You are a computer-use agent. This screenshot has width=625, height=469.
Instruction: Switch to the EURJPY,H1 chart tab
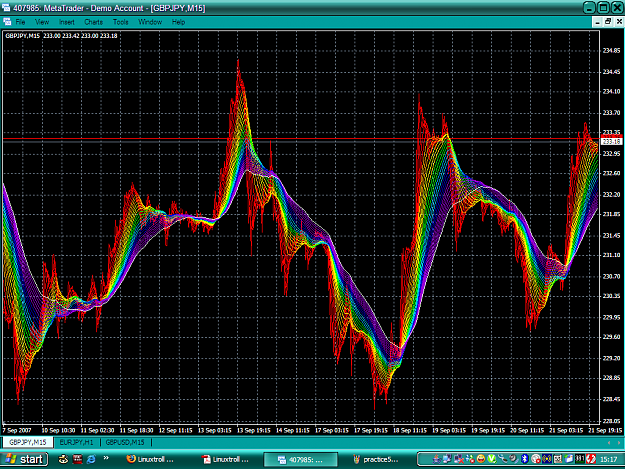[x=76, y=442]
